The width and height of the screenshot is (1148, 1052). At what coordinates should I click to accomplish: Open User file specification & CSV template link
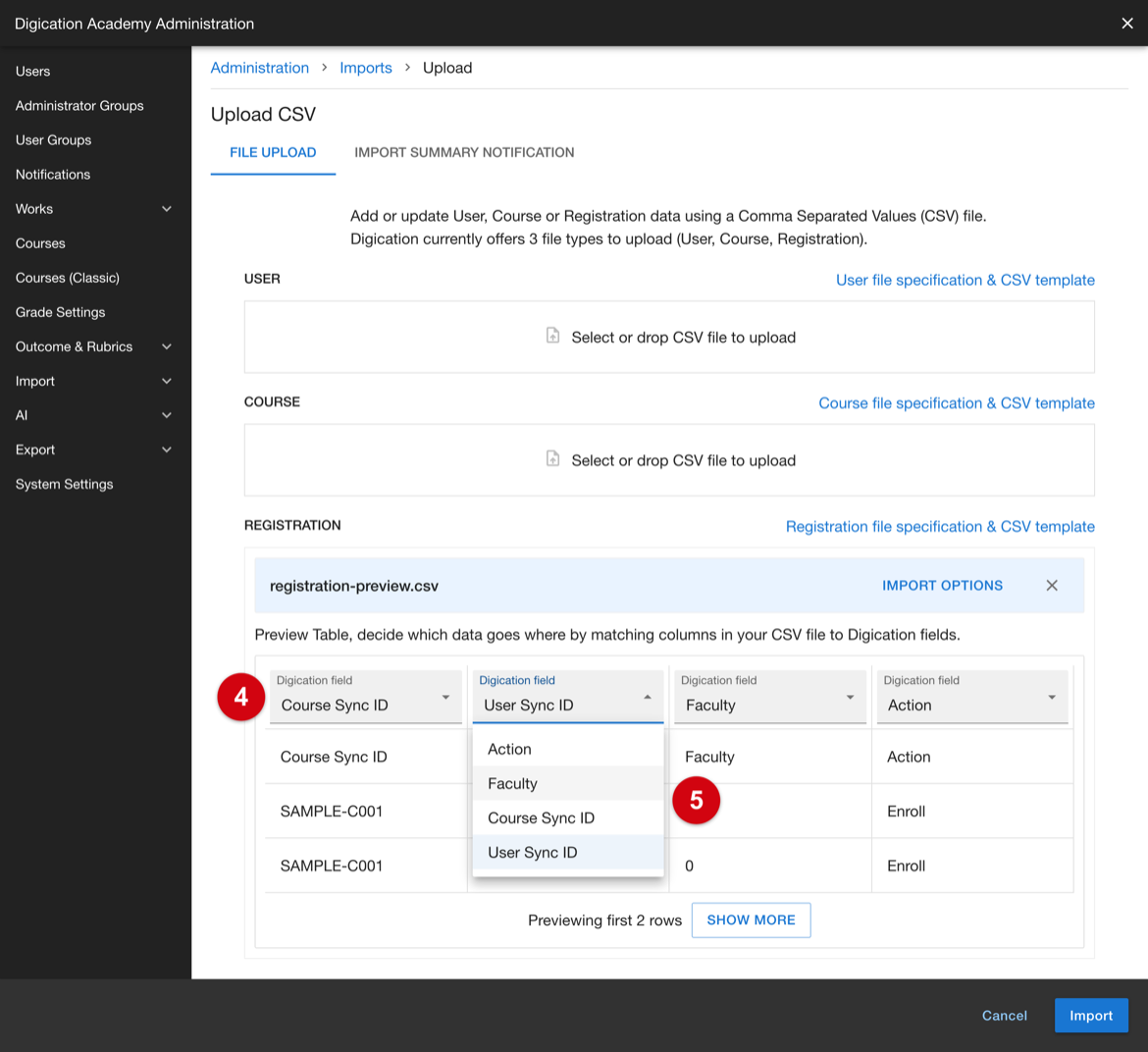pos(965,280)
